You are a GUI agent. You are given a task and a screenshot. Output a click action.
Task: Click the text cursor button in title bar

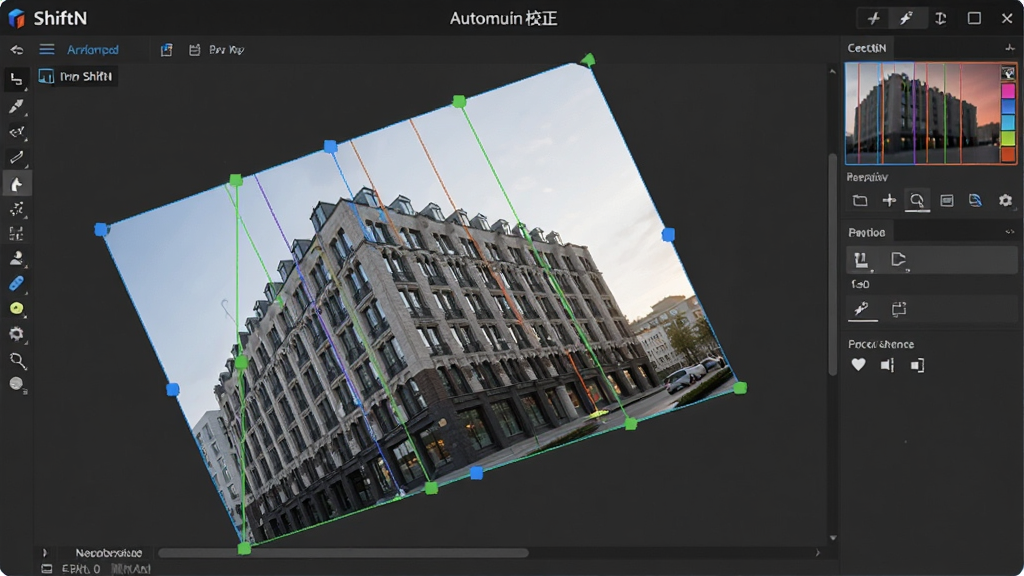click(x=940, y=18)
